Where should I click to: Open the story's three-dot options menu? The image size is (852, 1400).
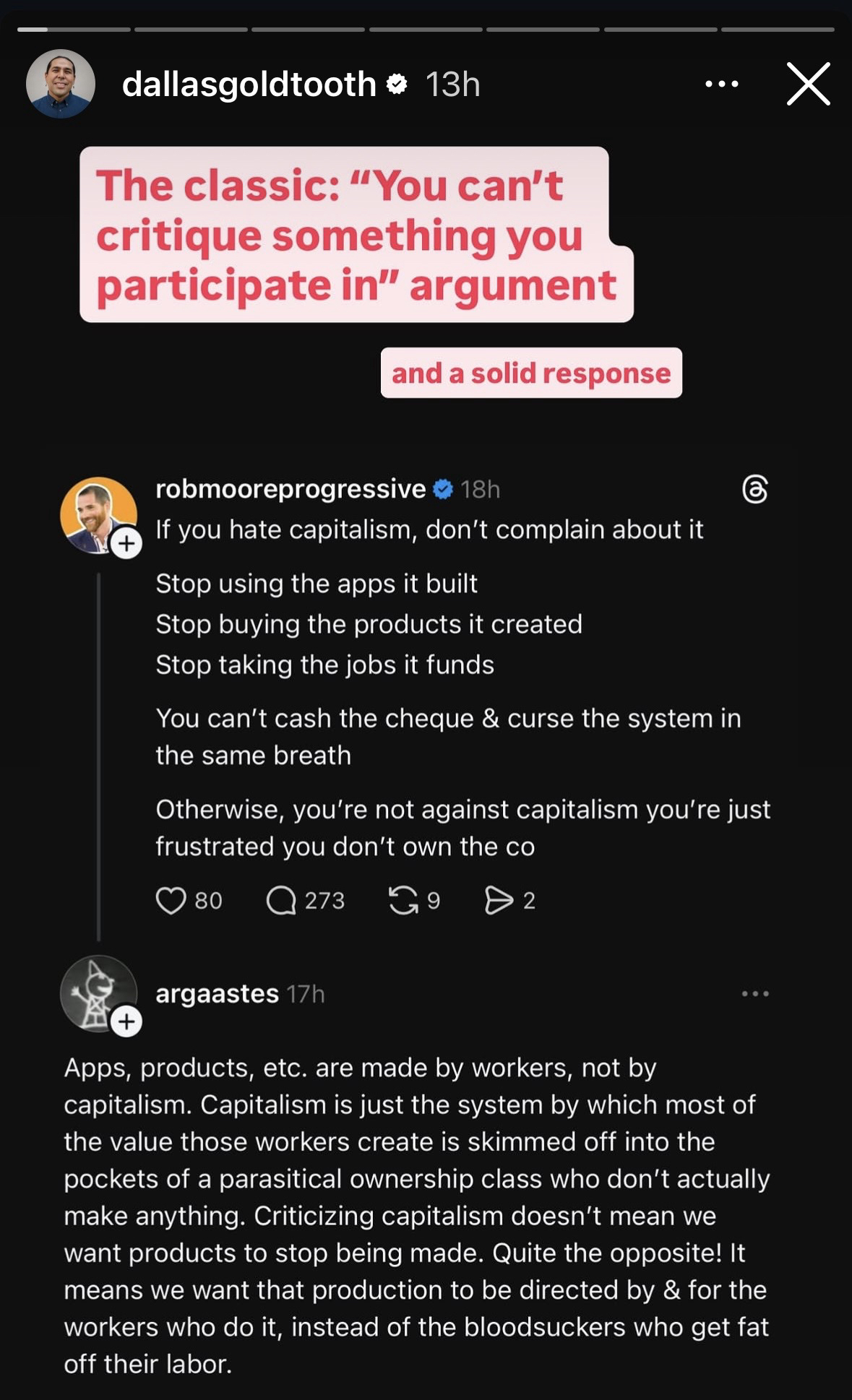721,85
